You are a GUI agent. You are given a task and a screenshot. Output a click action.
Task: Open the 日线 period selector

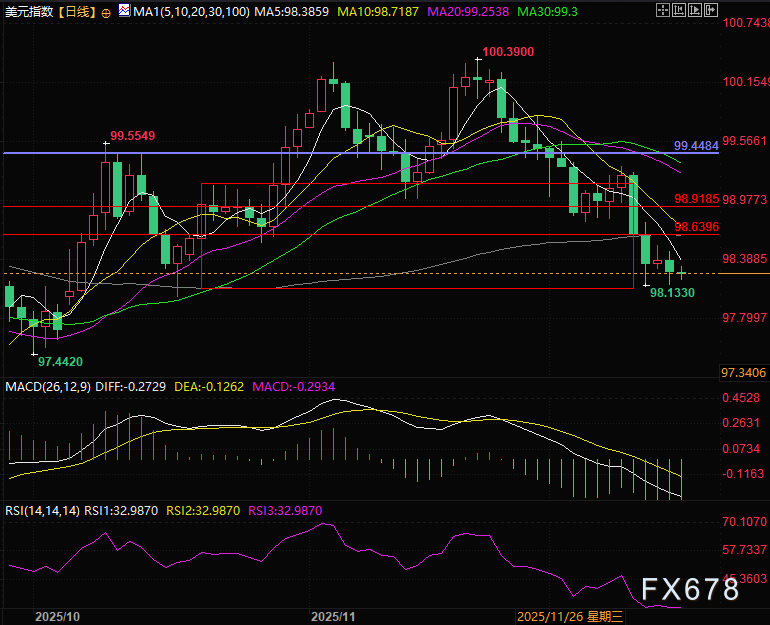[76, 12]
